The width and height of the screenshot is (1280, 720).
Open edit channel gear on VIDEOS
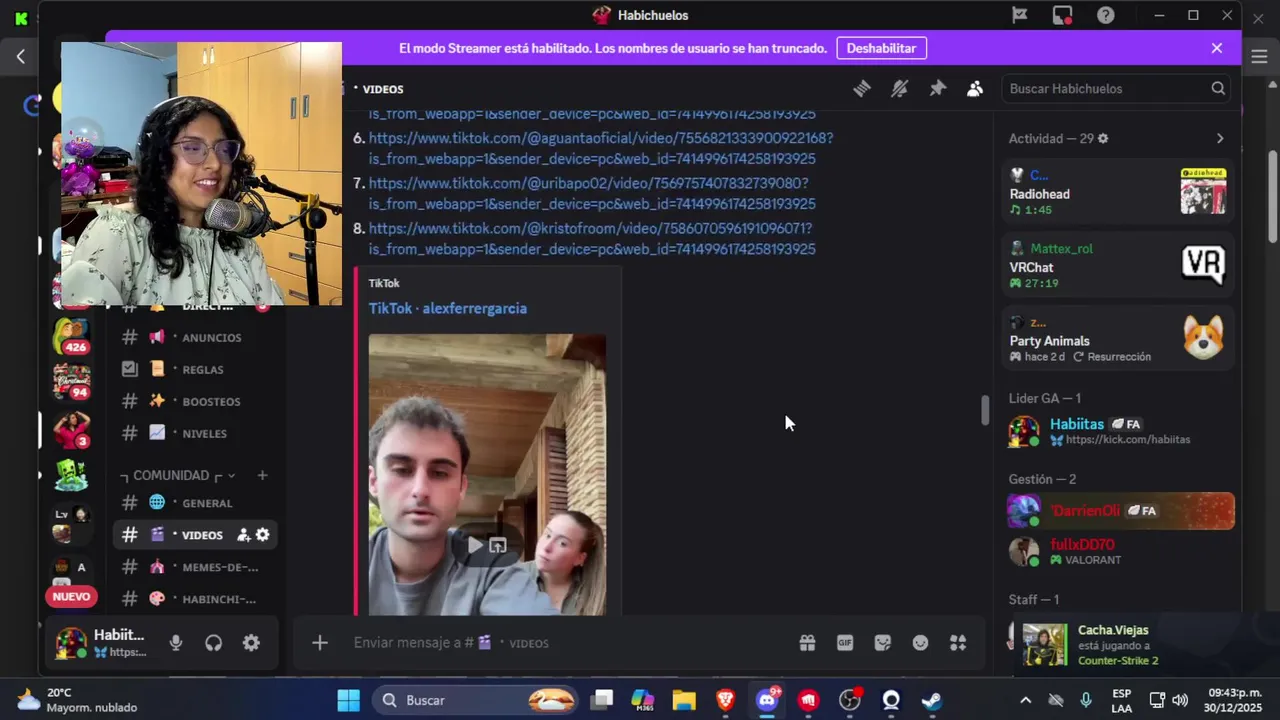262,535
